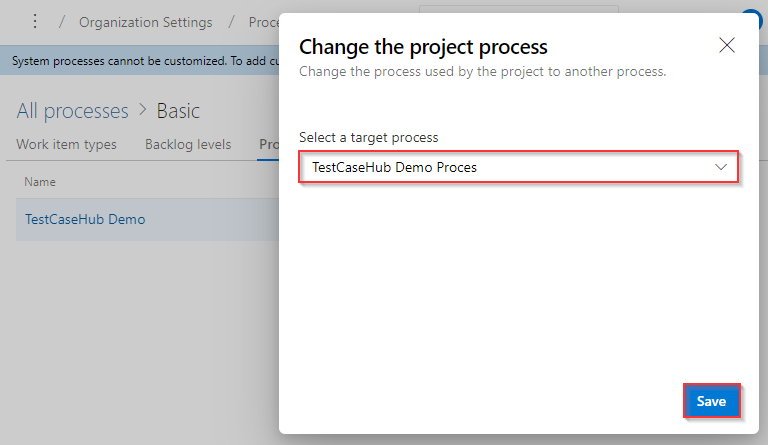Go to Organization Settings breadcrumb
This screenshot has height=445, width=768.
tap(146, 22)
